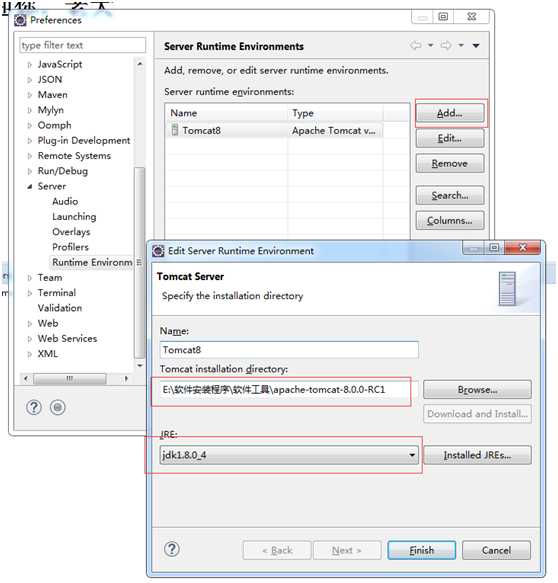Click the tree horizontal scrollbar thumb

[70, 379]
